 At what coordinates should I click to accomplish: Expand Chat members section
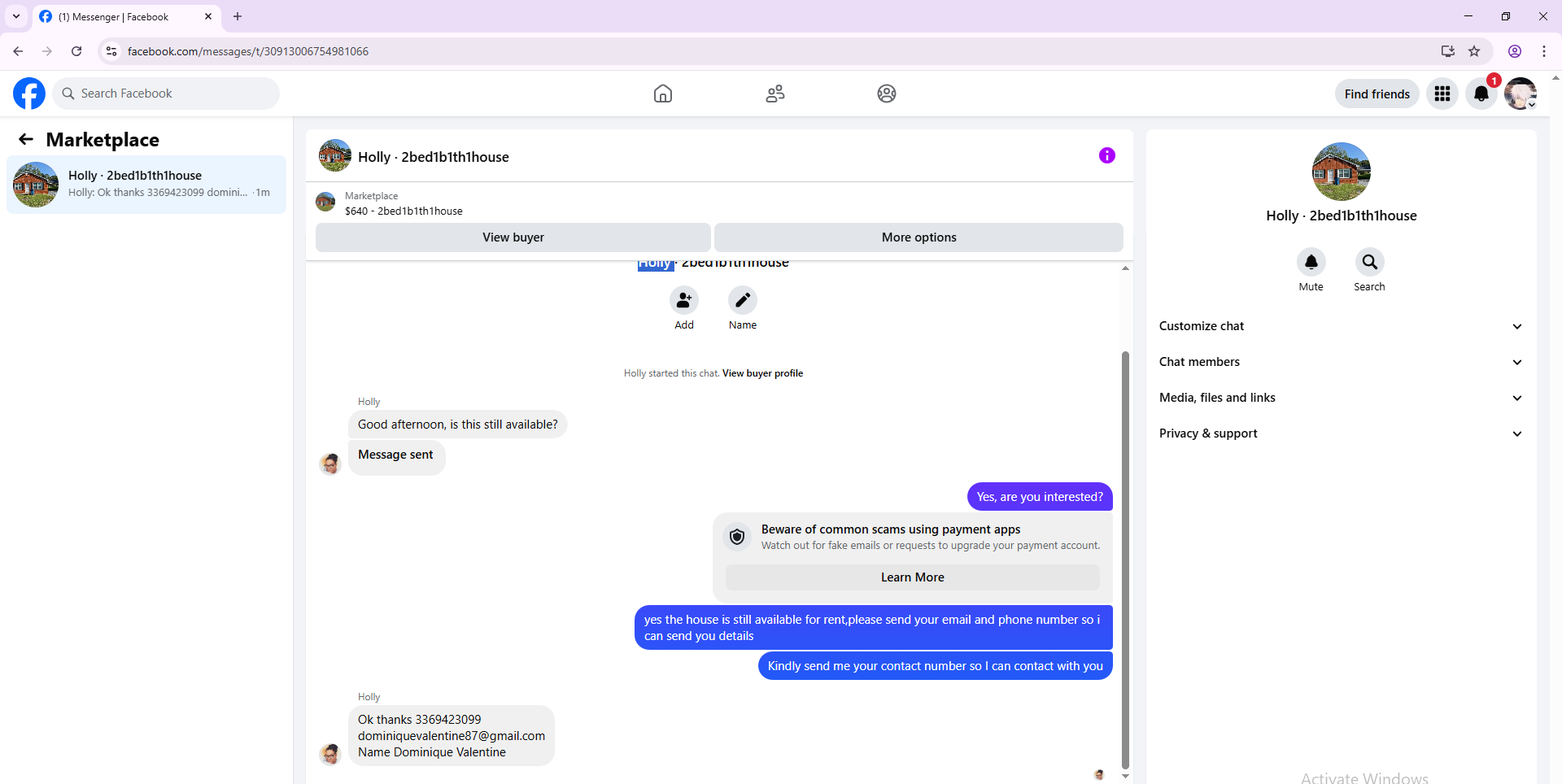(1341, 362)
